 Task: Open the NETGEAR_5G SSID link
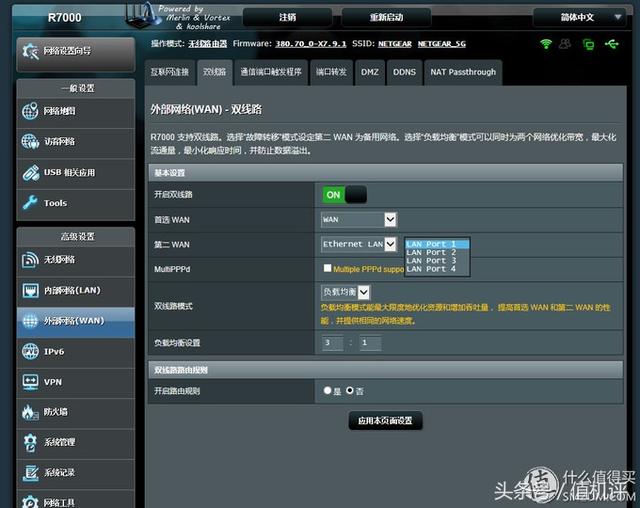point(442,44)
